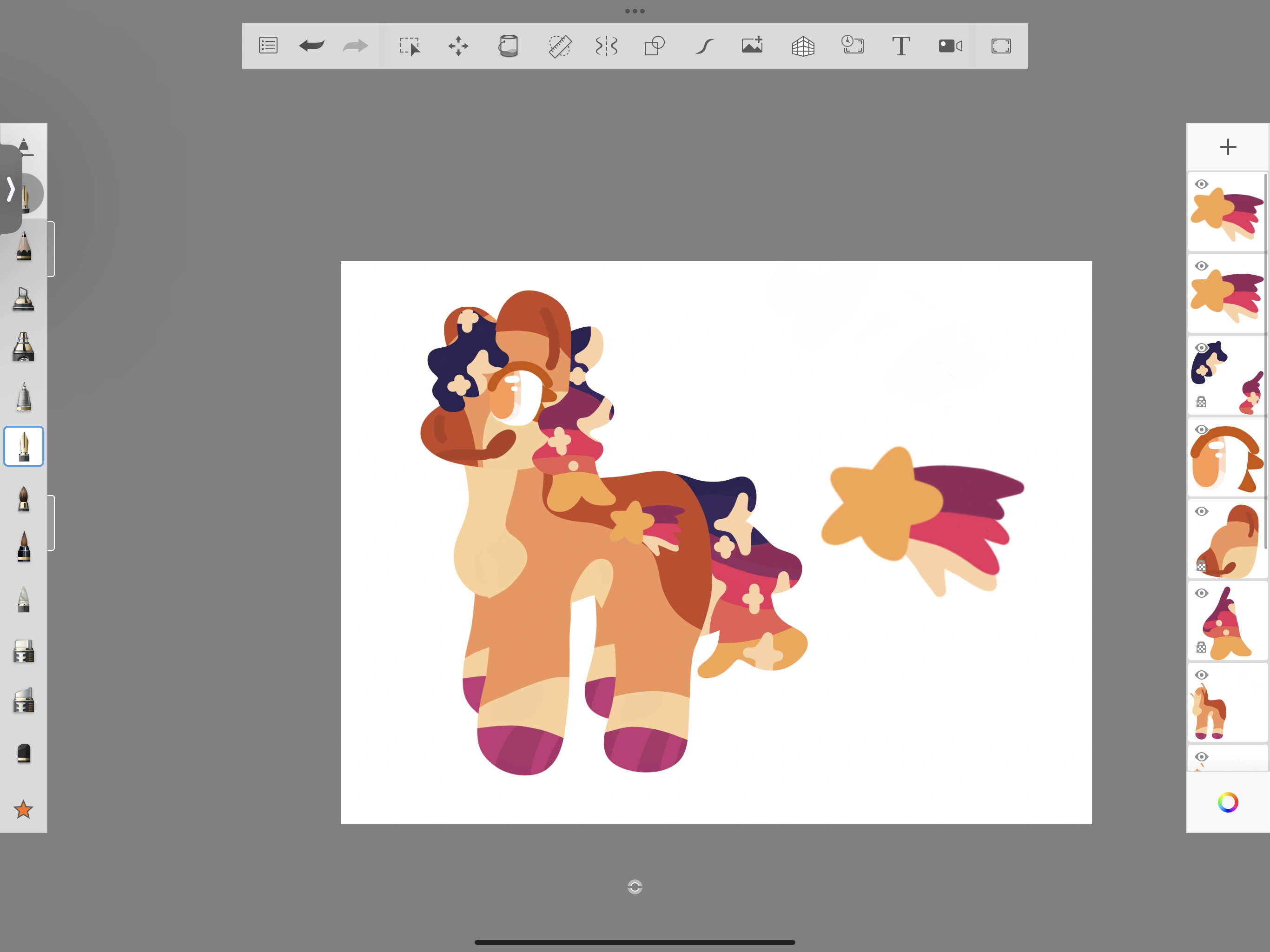Open the color wheel picker
The height and width of the screenshot is (952, 1270).
coord(1228,802)
